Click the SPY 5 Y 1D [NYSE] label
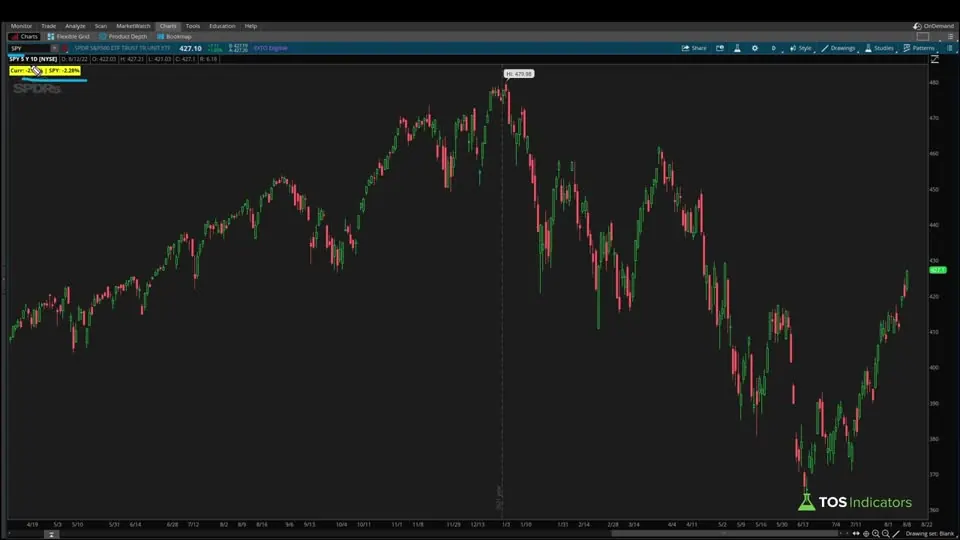Image resolution: width=960 pixels, height=540 pixels. [x=33, y=59]
